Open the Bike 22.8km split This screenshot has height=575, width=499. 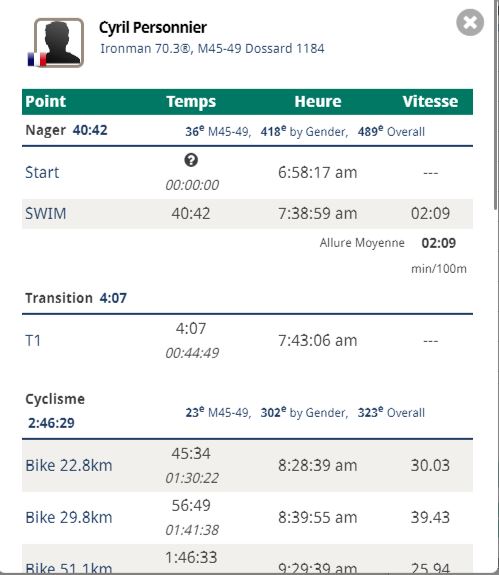[x=69, y=465]
